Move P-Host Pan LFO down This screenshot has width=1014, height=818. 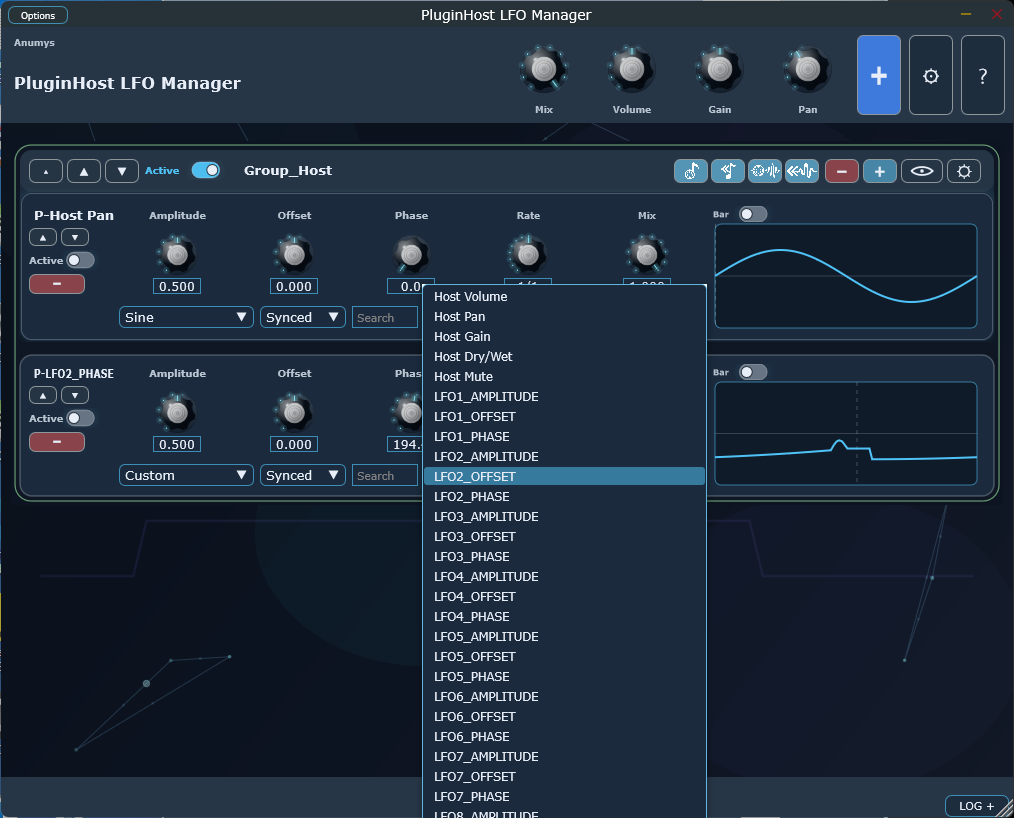coord(75,237)
